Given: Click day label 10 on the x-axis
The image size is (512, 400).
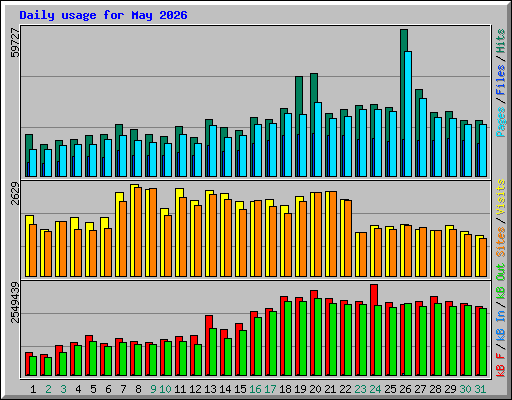Looking at the screenshot, I should [x=165, y=389].
